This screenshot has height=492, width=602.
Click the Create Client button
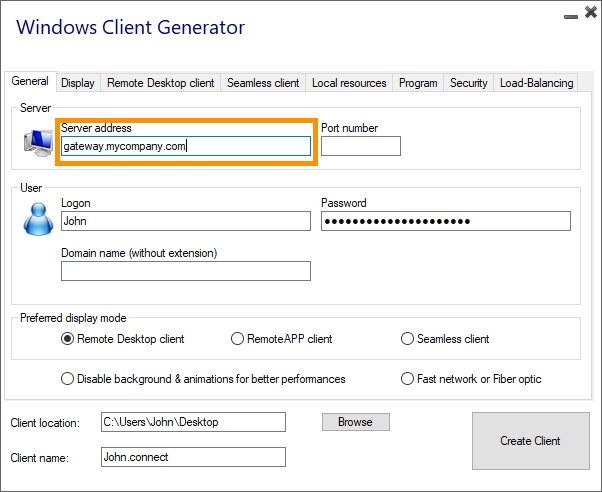(x=530, y=441)
